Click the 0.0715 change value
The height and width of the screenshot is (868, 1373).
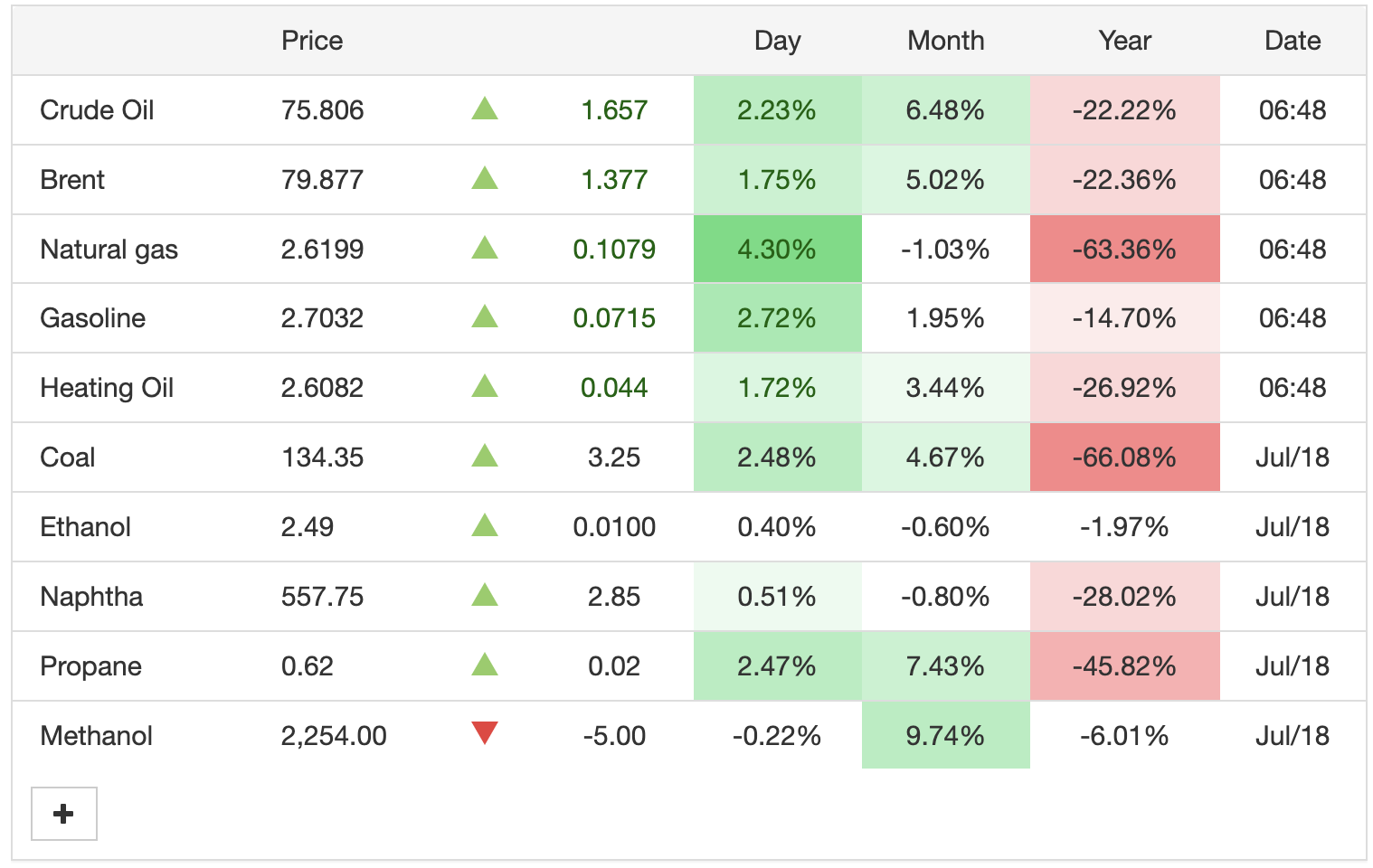click(x=614, y=318)
